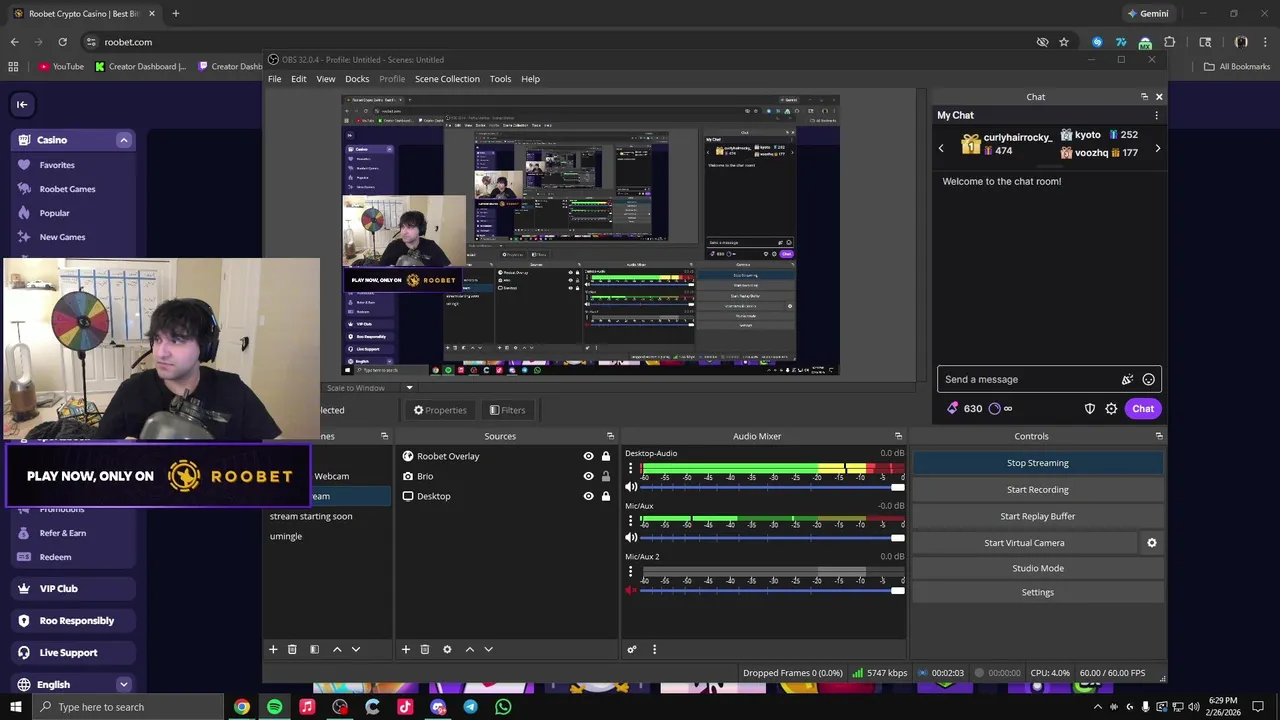This screenshot has width=1280, height=720.
Task: Open emote picker smiley in chat
Action: click(1149, 379)
